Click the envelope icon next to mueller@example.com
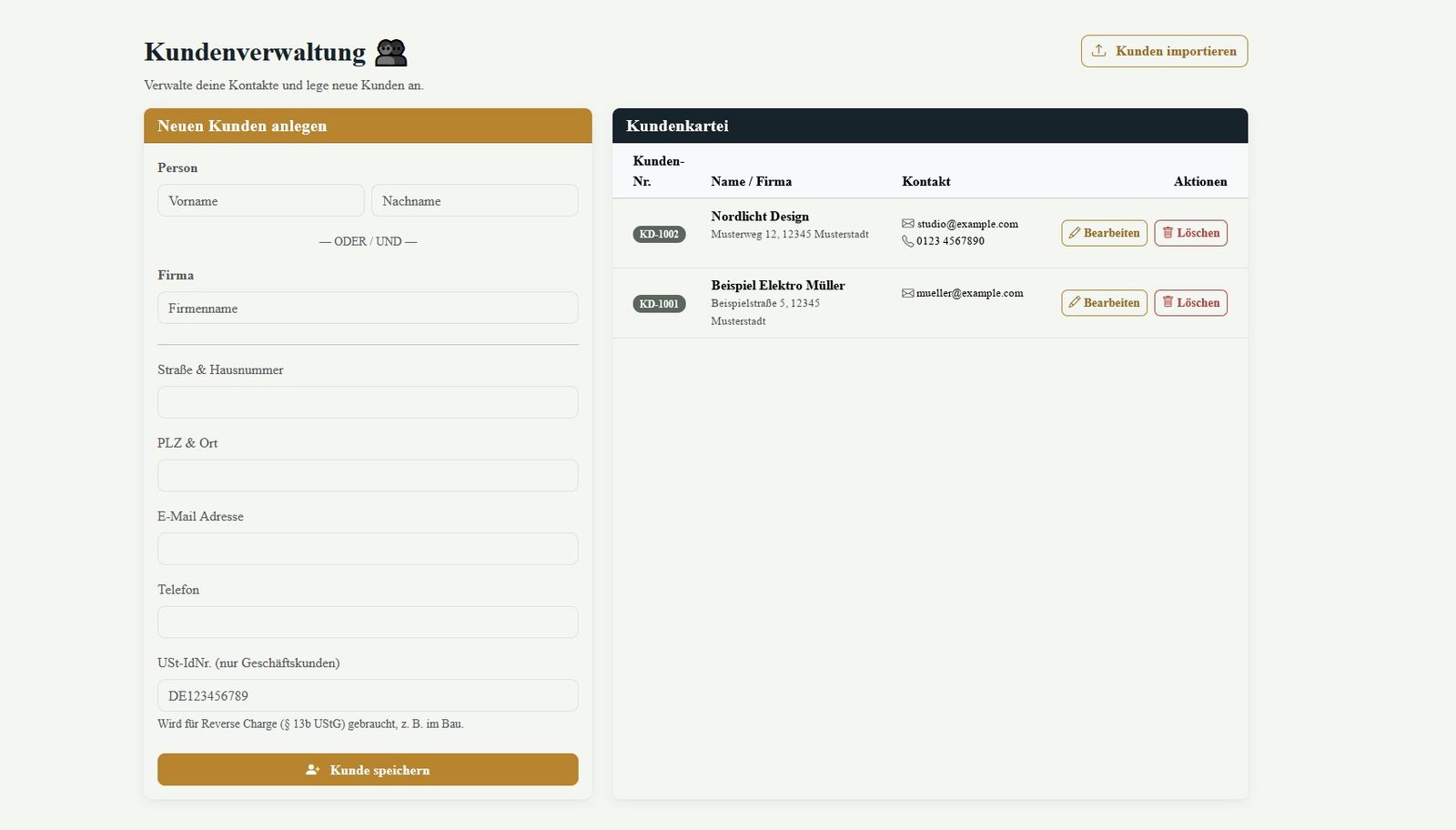This screenshot has height=830, width=1456. (x=908, y=293)
